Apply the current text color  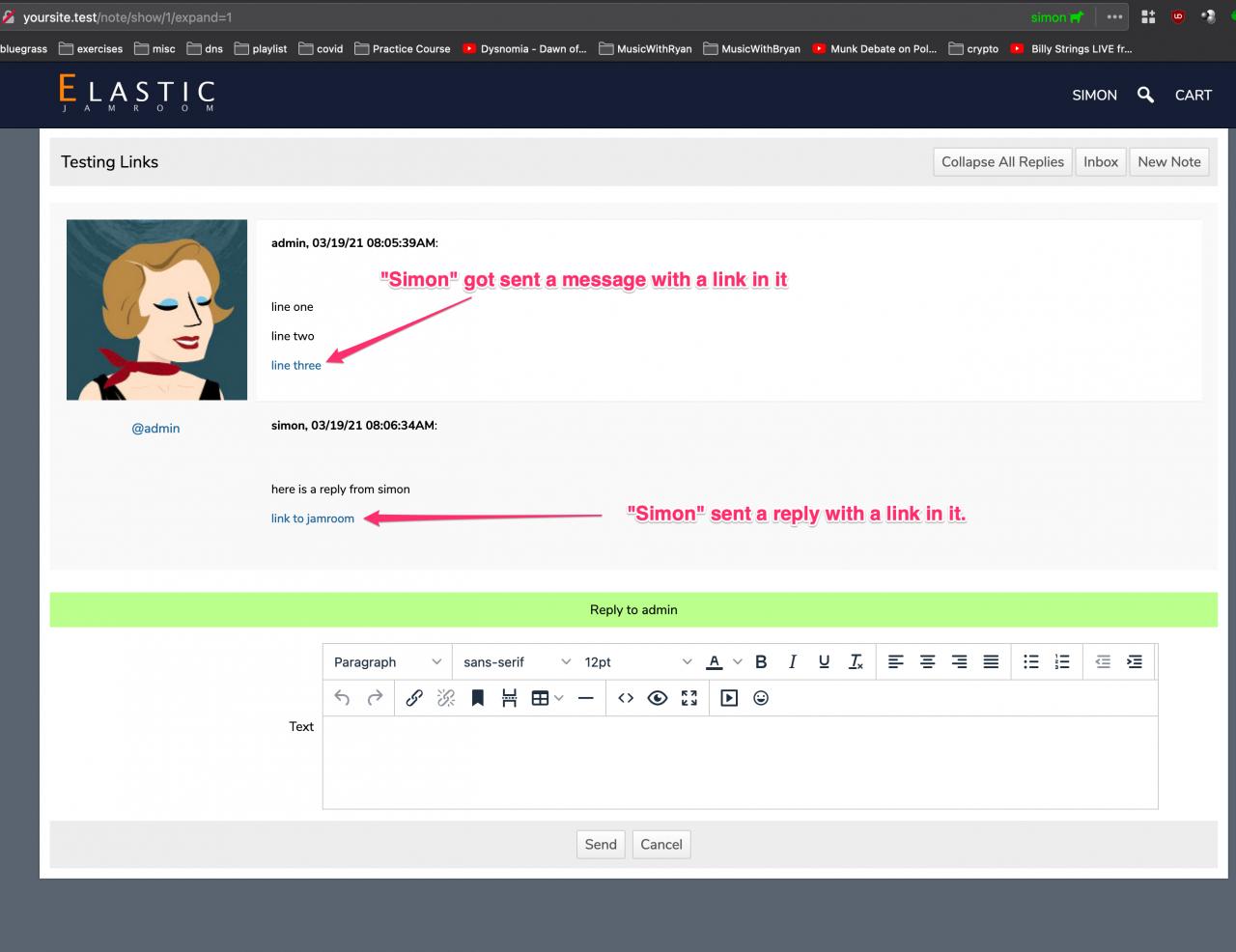tap(715, 662)
